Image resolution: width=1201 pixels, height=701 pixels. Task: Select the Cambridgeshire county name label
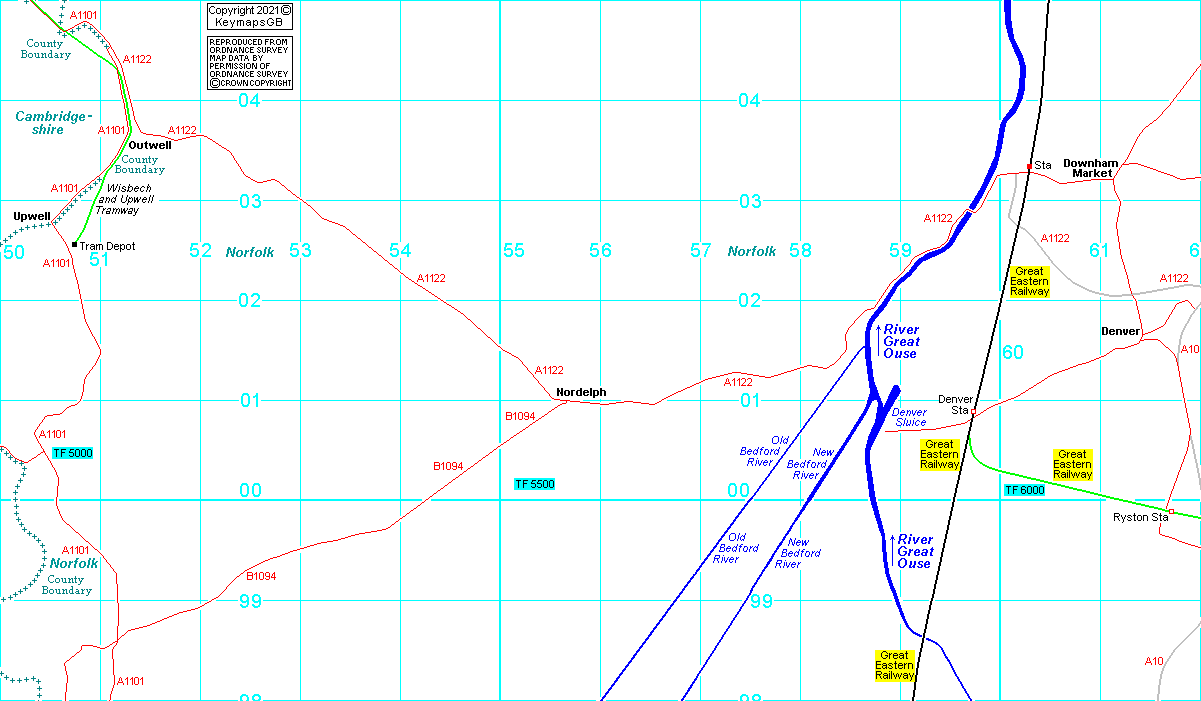click(x=54, y=123)
